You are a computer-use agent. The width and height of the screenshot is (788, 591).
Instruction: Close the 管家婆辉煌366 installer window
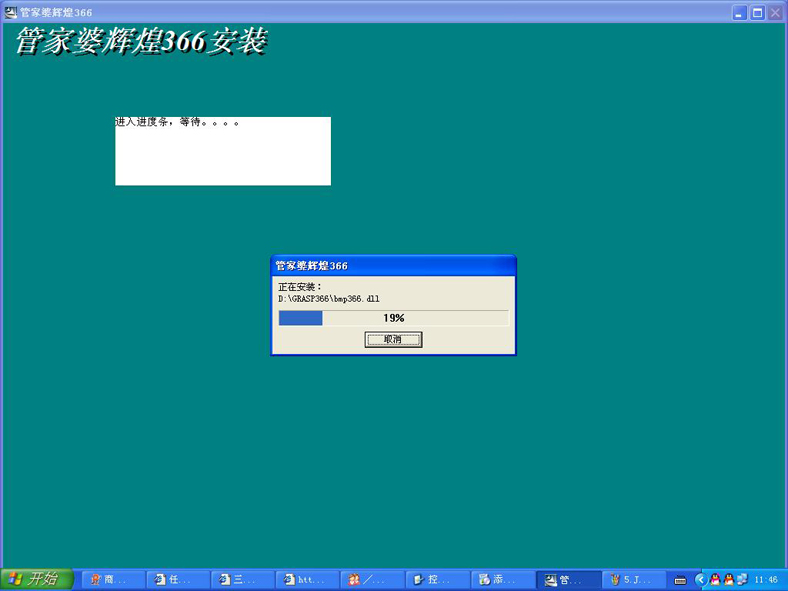775,13
